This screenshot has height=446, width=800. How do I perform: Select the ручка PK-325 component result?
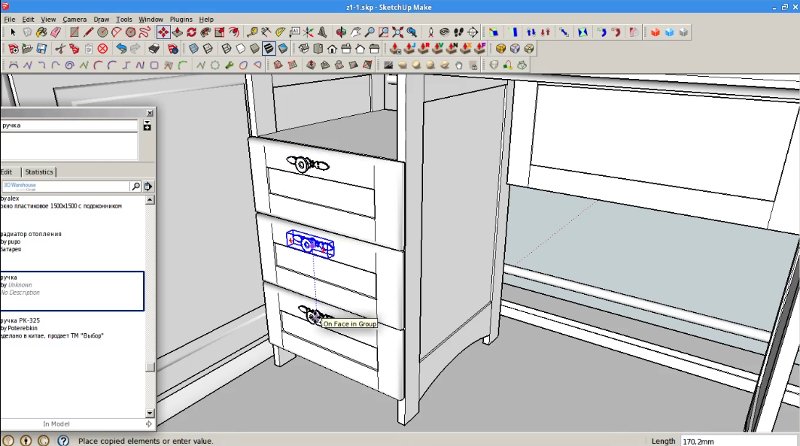(x=72, y=328)
